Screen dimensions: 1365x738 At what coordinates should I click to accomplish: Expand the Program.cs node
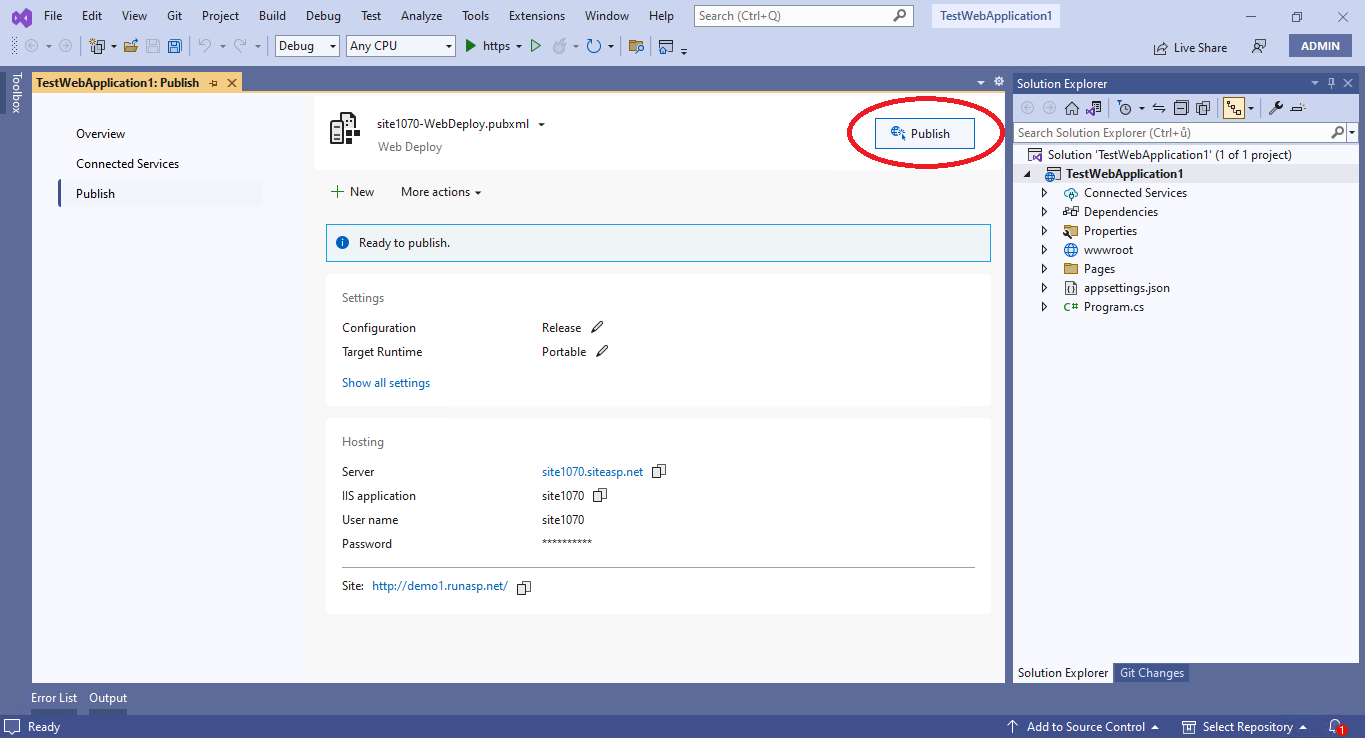(x=1044, y=307)
